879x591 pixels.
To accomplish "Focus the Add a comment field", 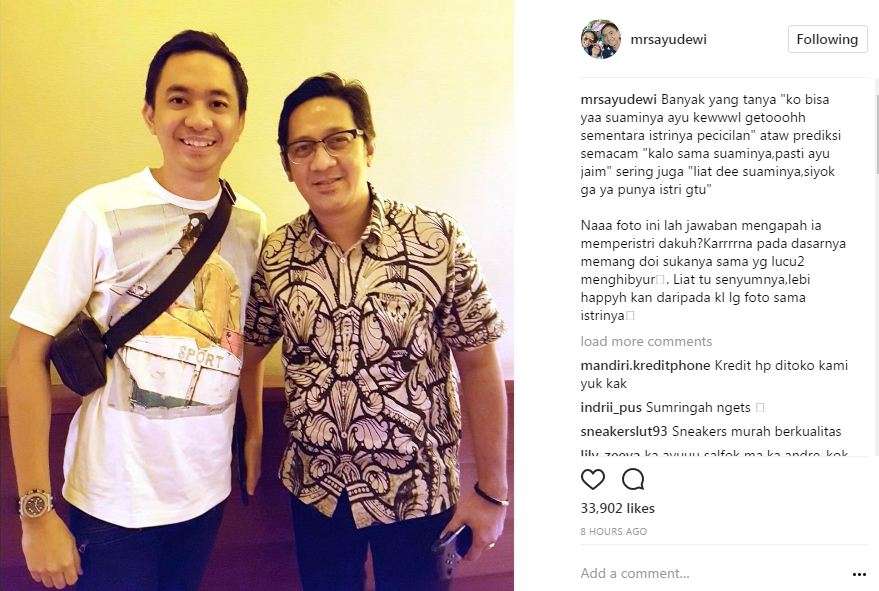I will pyautogui.click(x=712, y=574).
